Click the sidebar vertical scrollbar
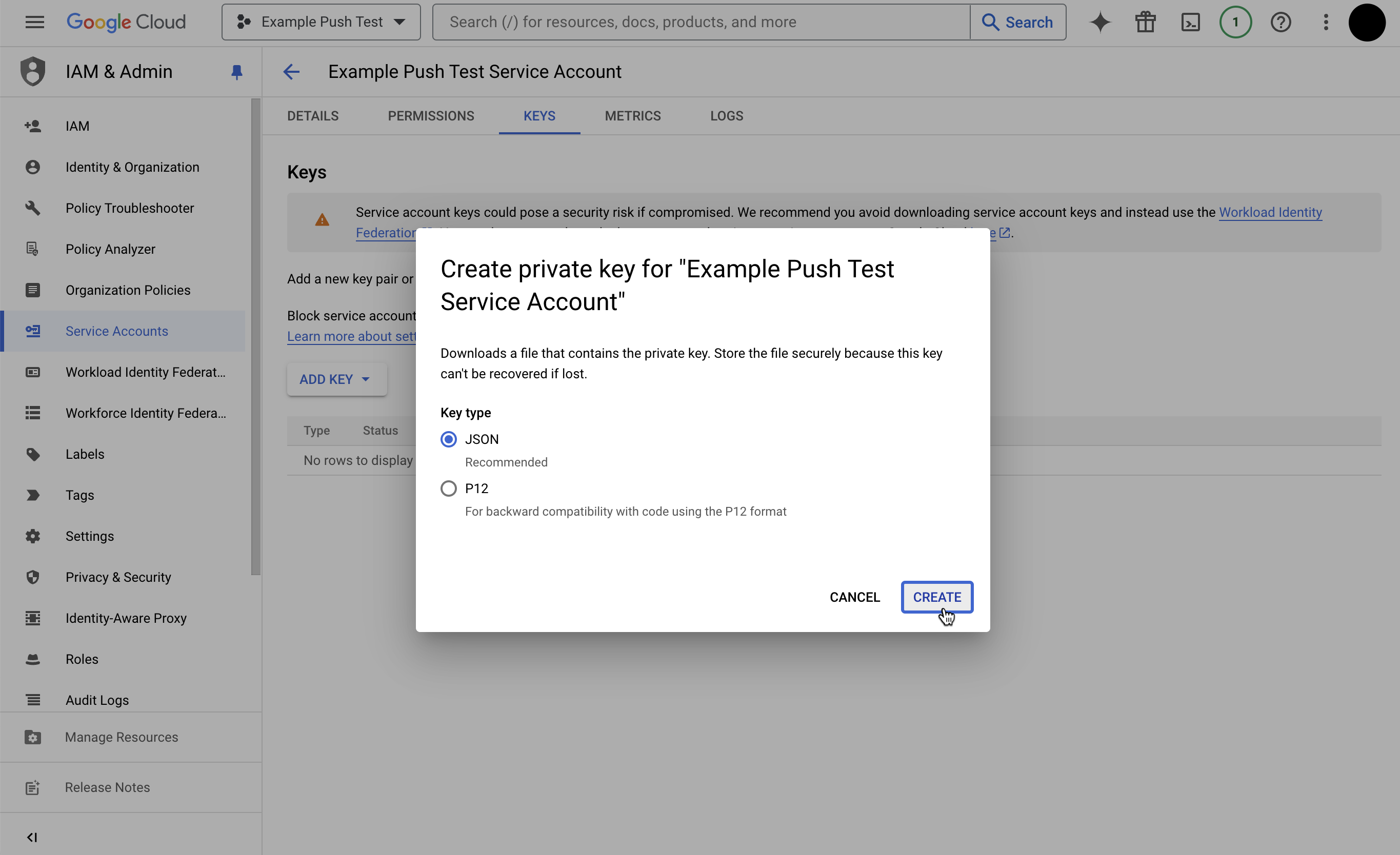1400x855 pixels. coord(256,337)
